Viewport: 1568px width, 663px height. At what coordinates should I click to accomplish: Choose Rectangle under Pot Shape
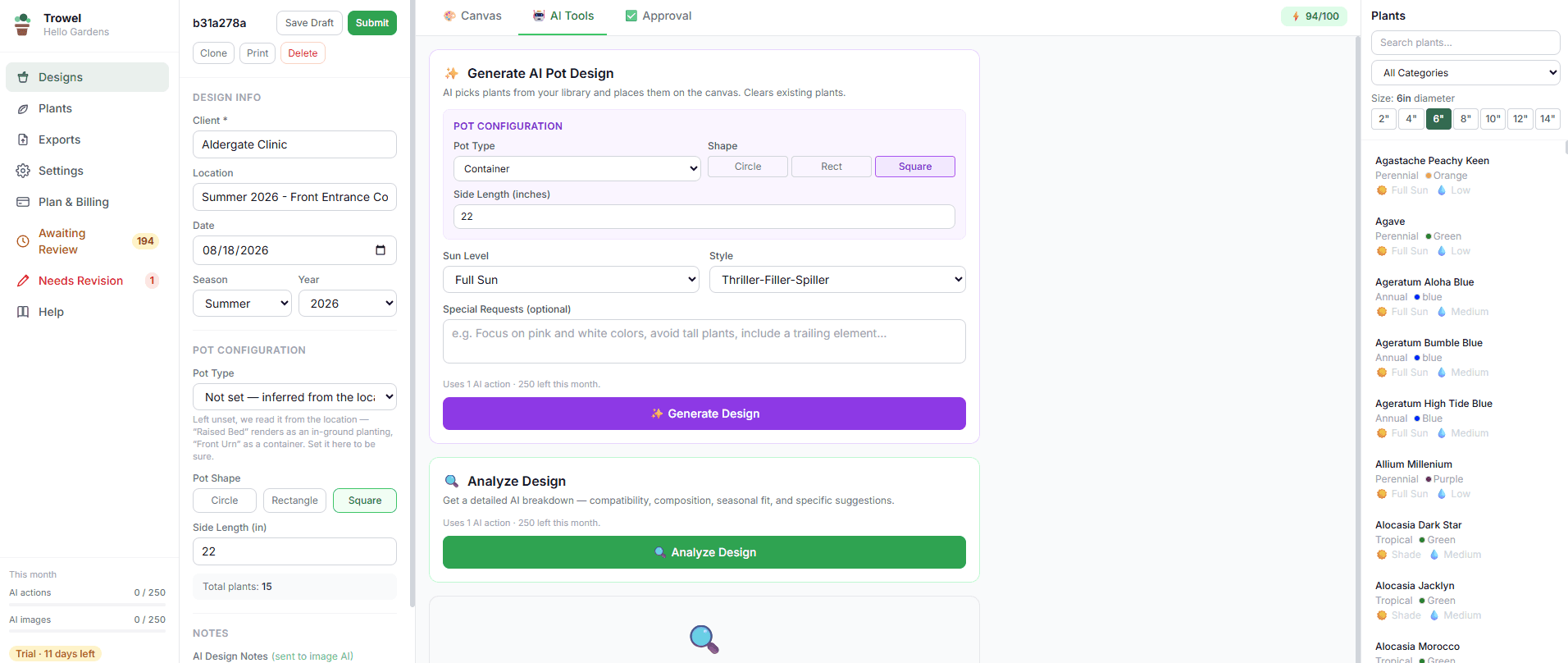pyautogui.click(x=294, y=501)
